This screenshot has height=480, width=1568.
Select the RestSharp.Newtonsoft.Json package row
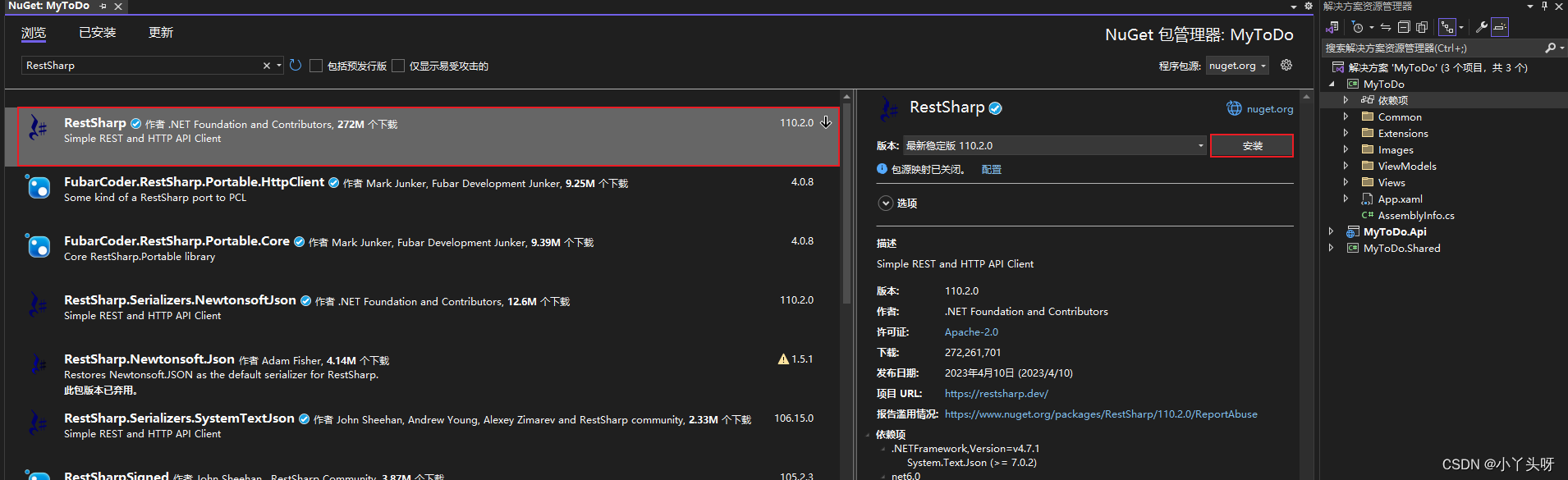tap(423, 373)
